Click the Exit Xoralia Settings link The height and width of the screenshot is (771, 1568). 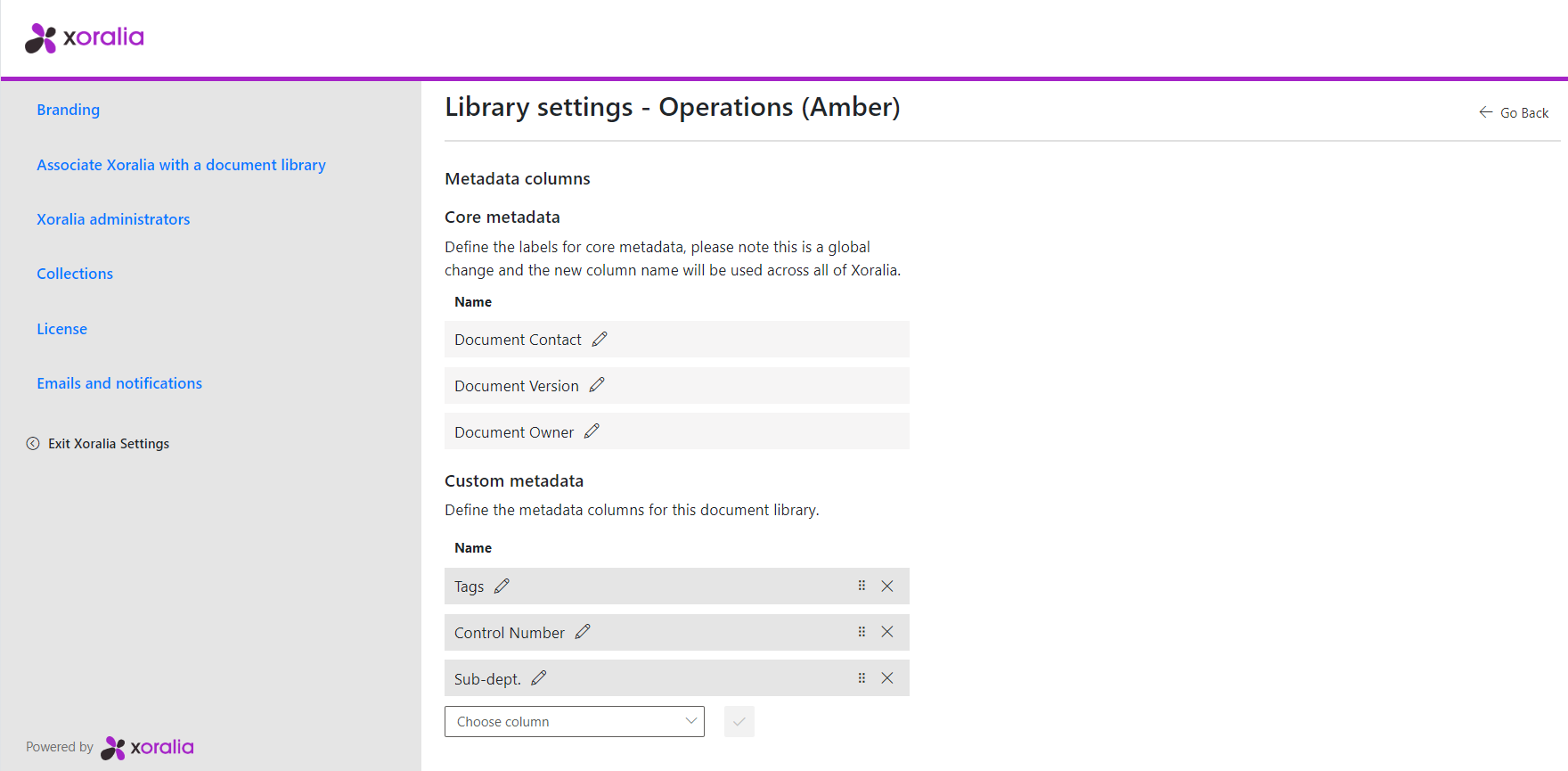(x=109, y=444)
